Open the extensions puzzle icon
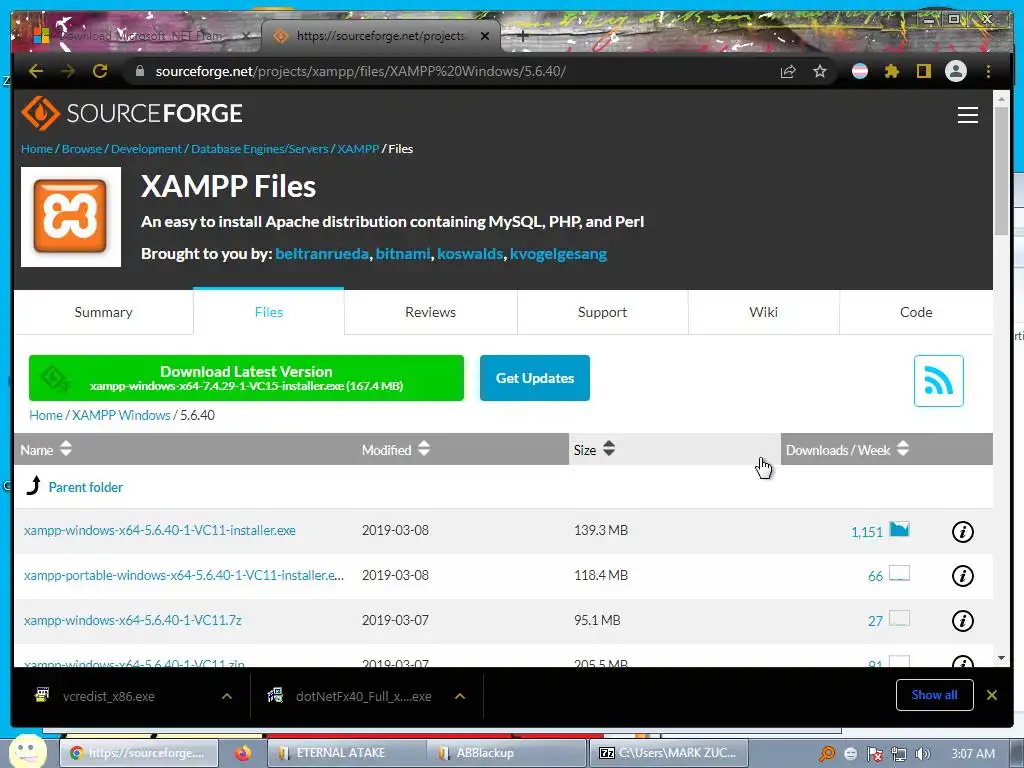Screen dimensions: 1024x768 891,71
